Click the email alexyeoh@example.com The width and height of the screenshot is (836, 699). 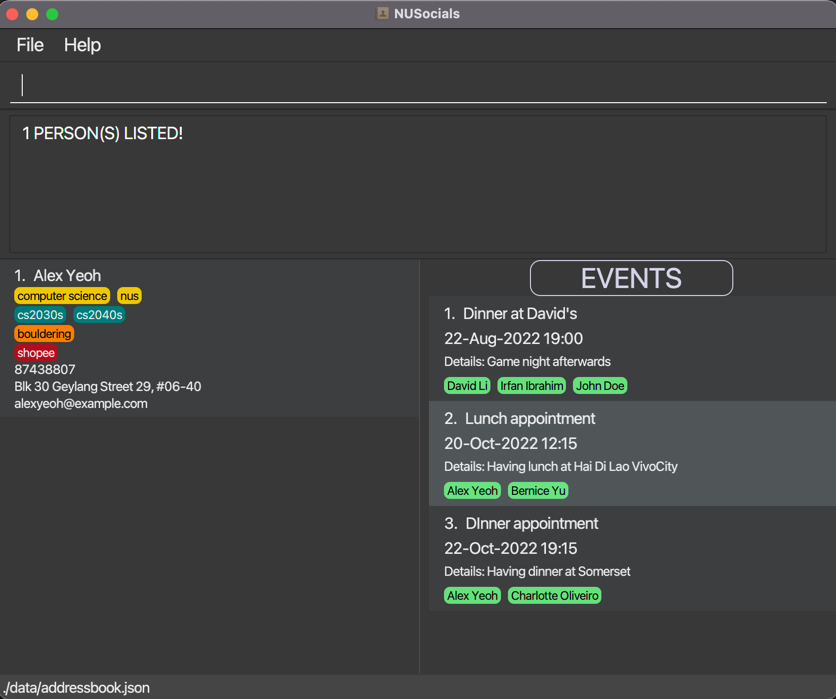[x=81, y=404]
